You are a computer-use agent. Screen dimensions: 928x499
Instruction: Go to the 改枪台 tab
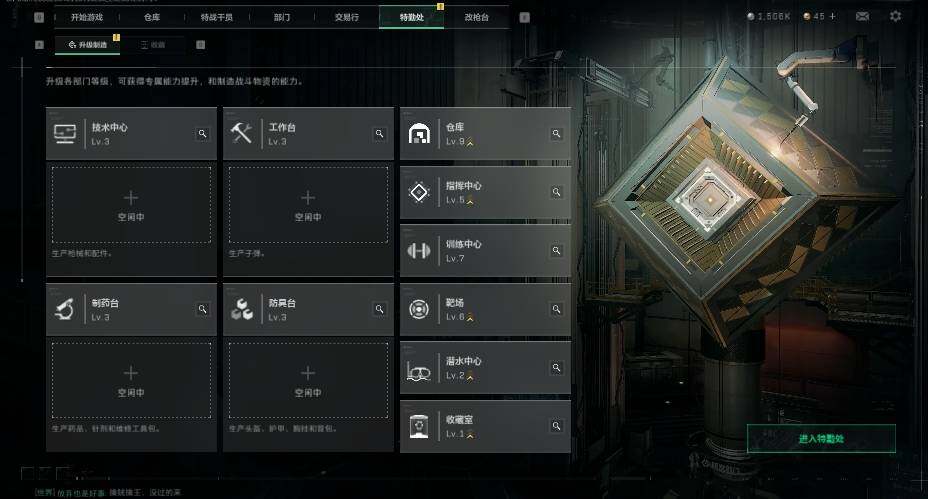(477, 17)
